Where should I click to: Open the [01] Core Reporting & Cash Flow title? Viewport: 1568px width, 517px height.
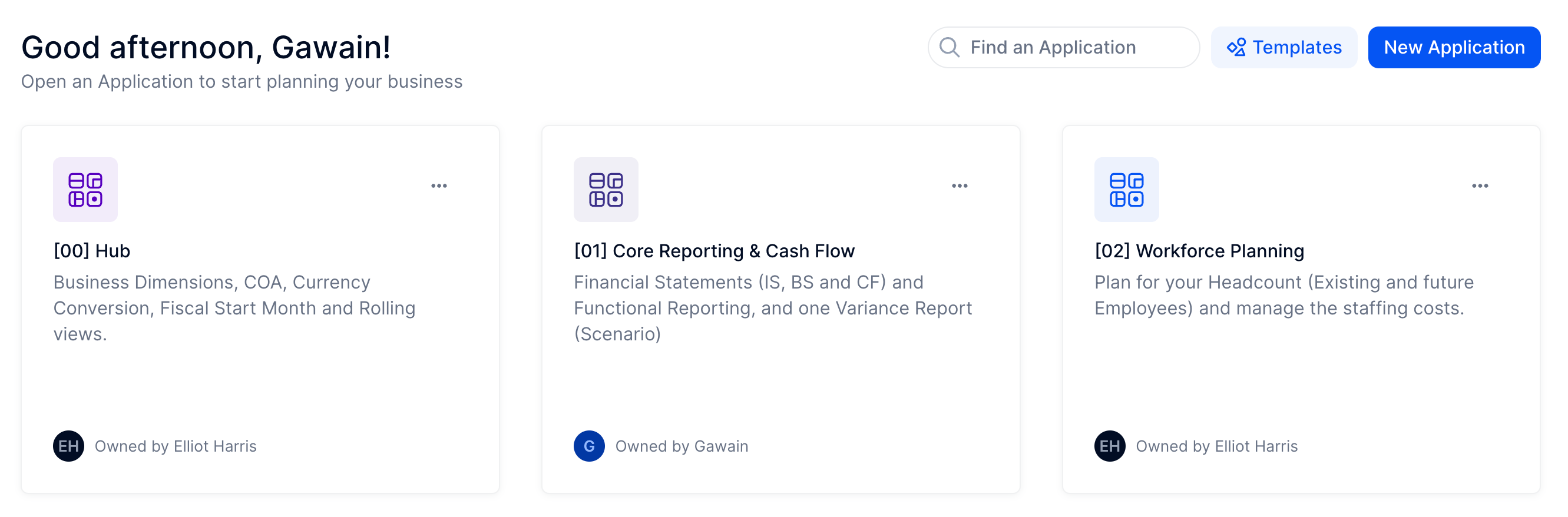(714, 251)
